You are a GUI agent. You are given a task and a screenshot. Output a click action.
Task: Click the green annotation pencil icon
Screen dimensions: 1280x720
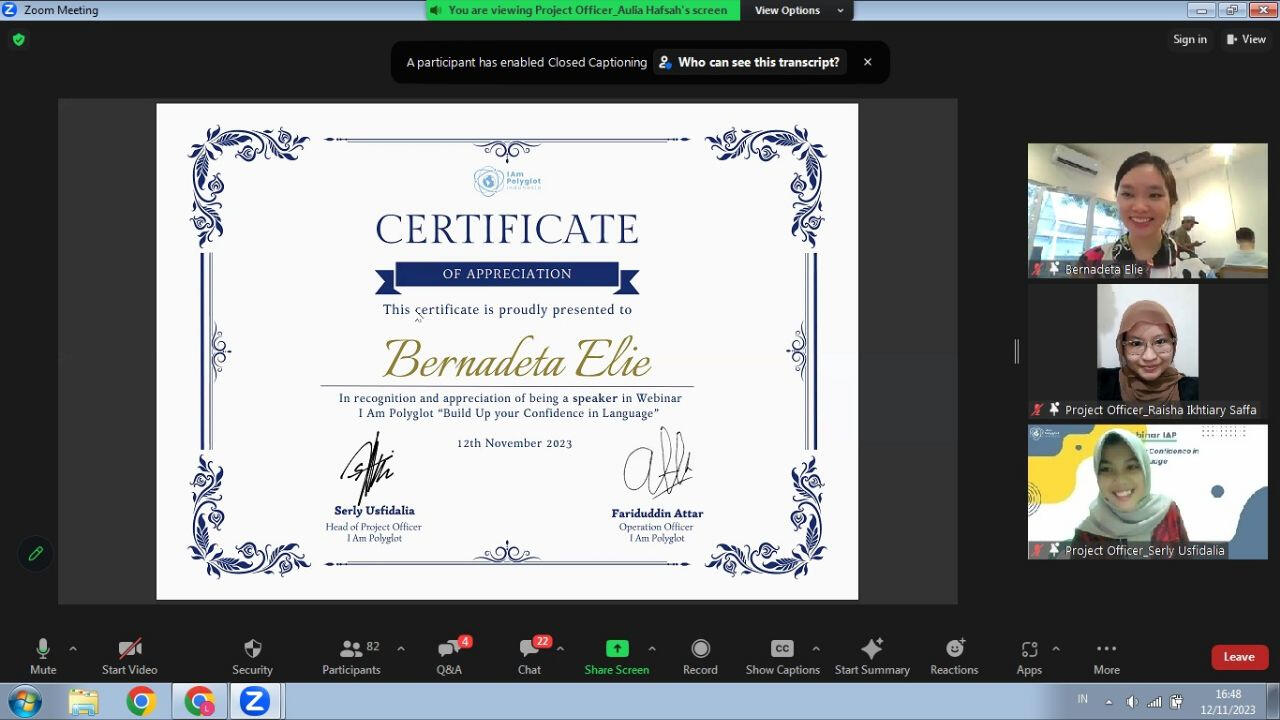click(36, 553)
